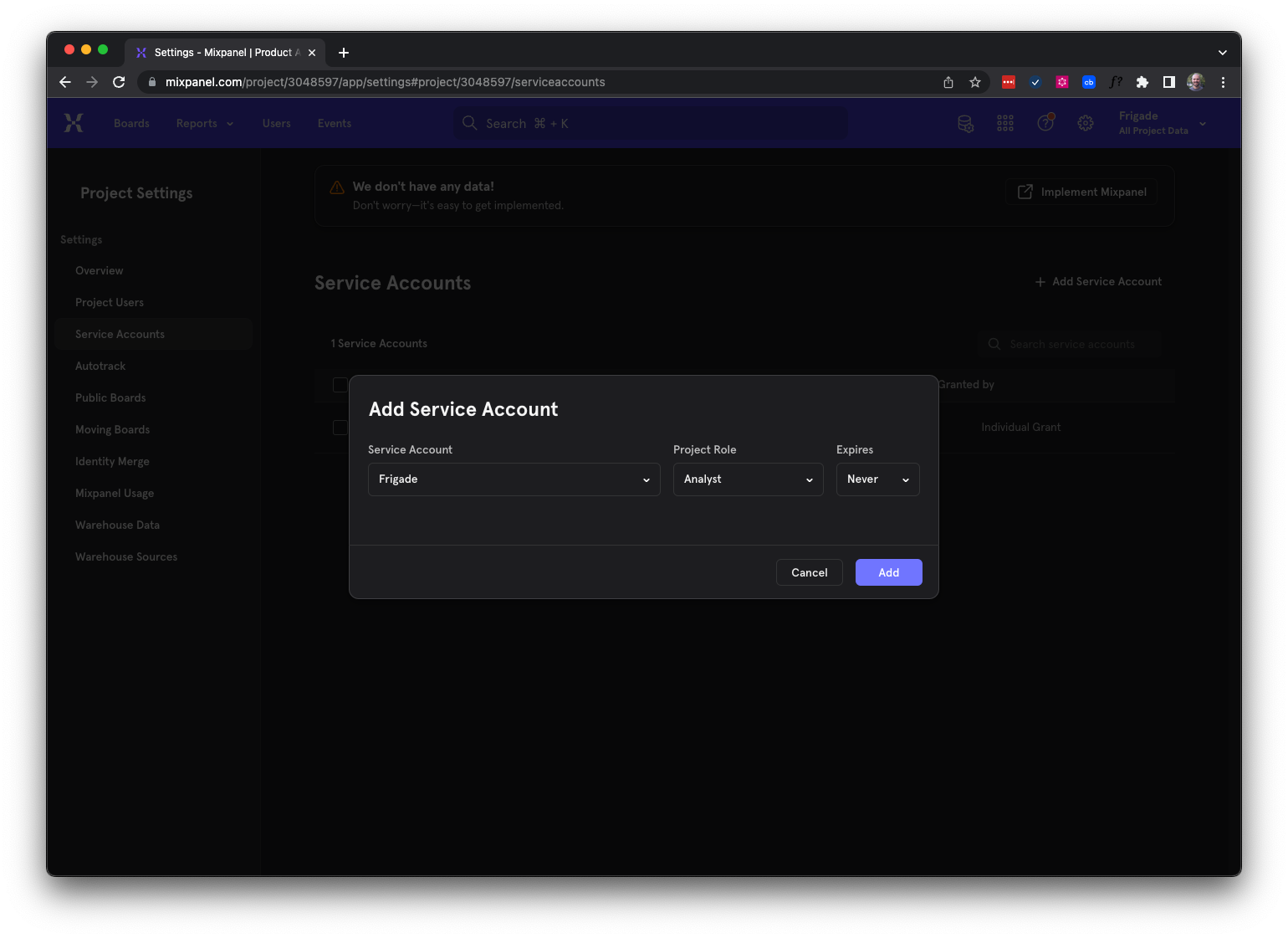Click the blue checkmark extension icon
Image resolution: width=1288 pixels, height=938 pixels.
pos(1035,82)
